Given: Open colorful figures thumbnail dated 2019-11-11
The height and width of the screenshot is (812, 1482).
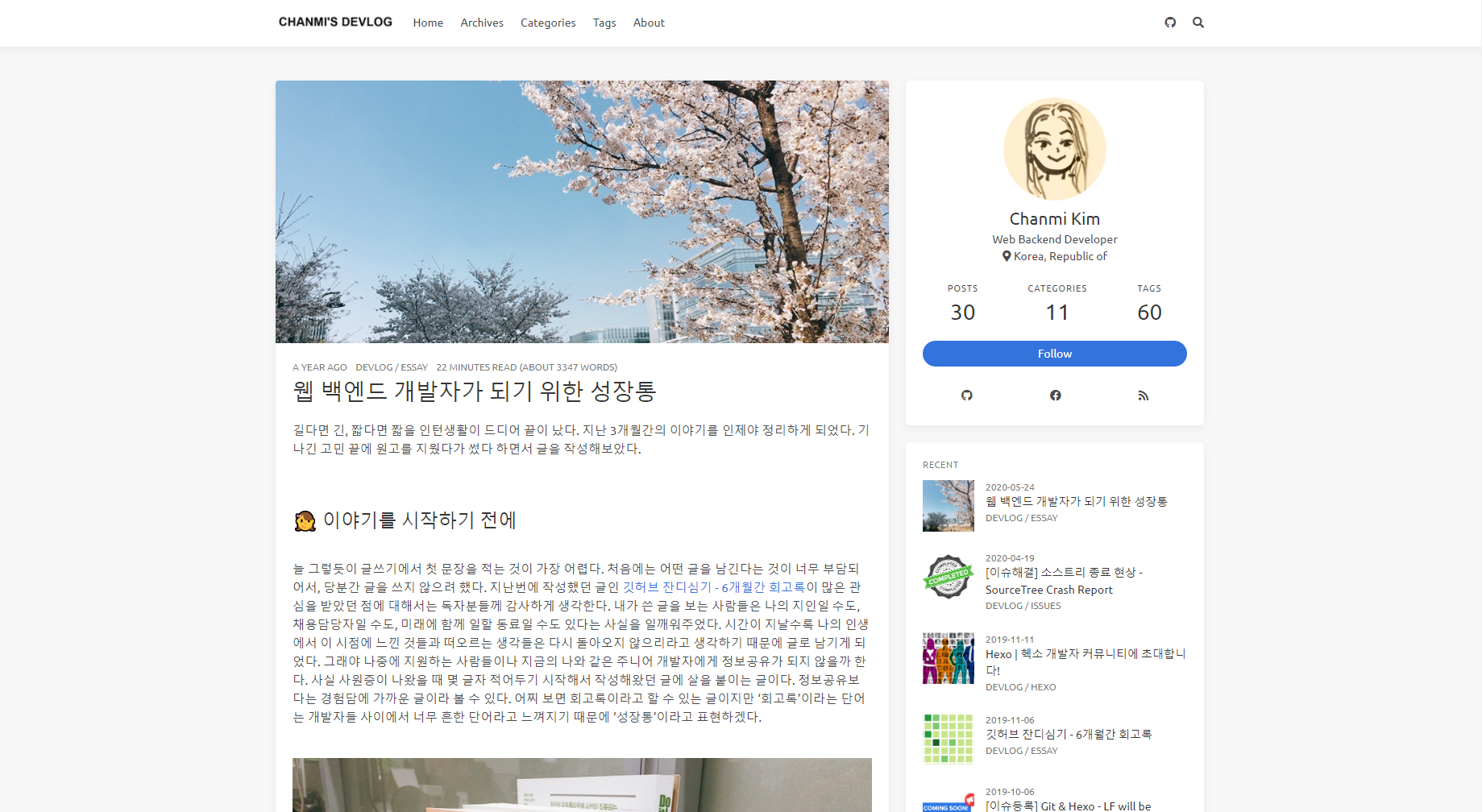Looking at the screenshot, I should point(949,658).
